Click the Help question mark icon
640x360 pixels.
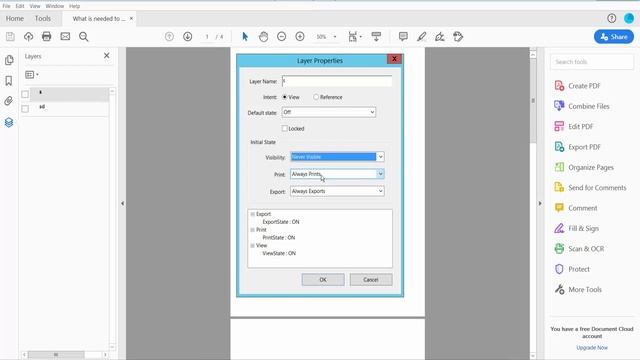[611, 18]
